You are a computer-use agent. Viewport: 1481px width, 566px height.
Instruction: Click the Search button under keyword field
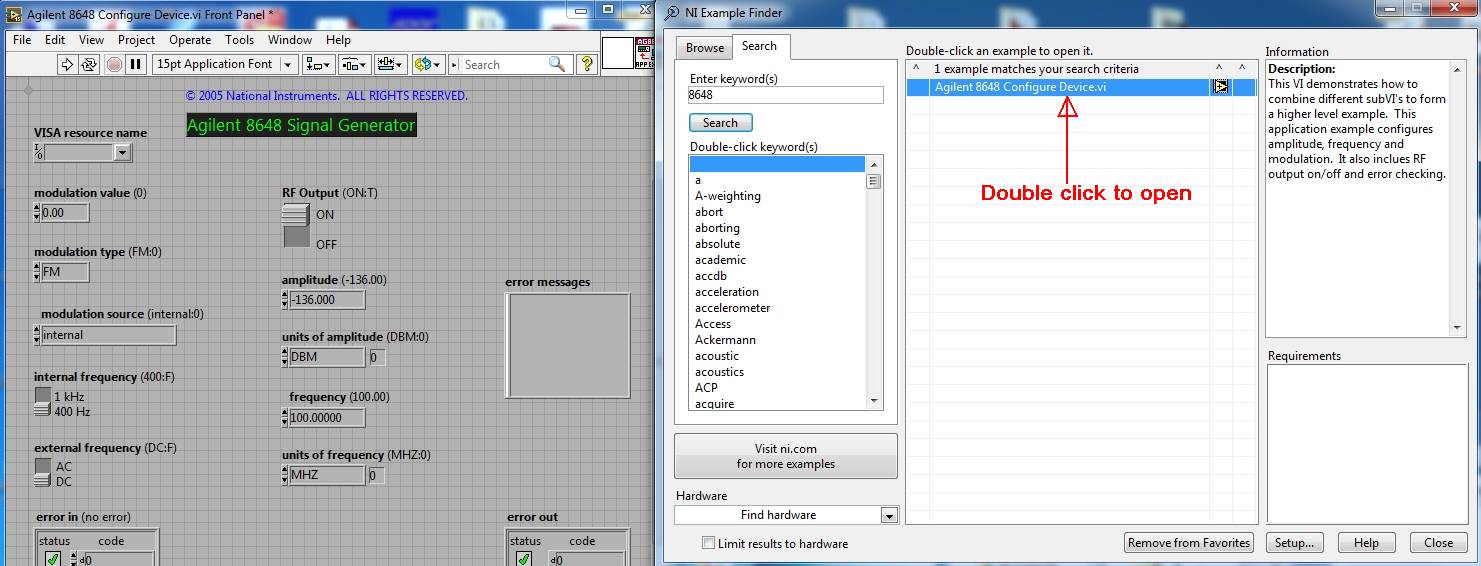point(720,123)
